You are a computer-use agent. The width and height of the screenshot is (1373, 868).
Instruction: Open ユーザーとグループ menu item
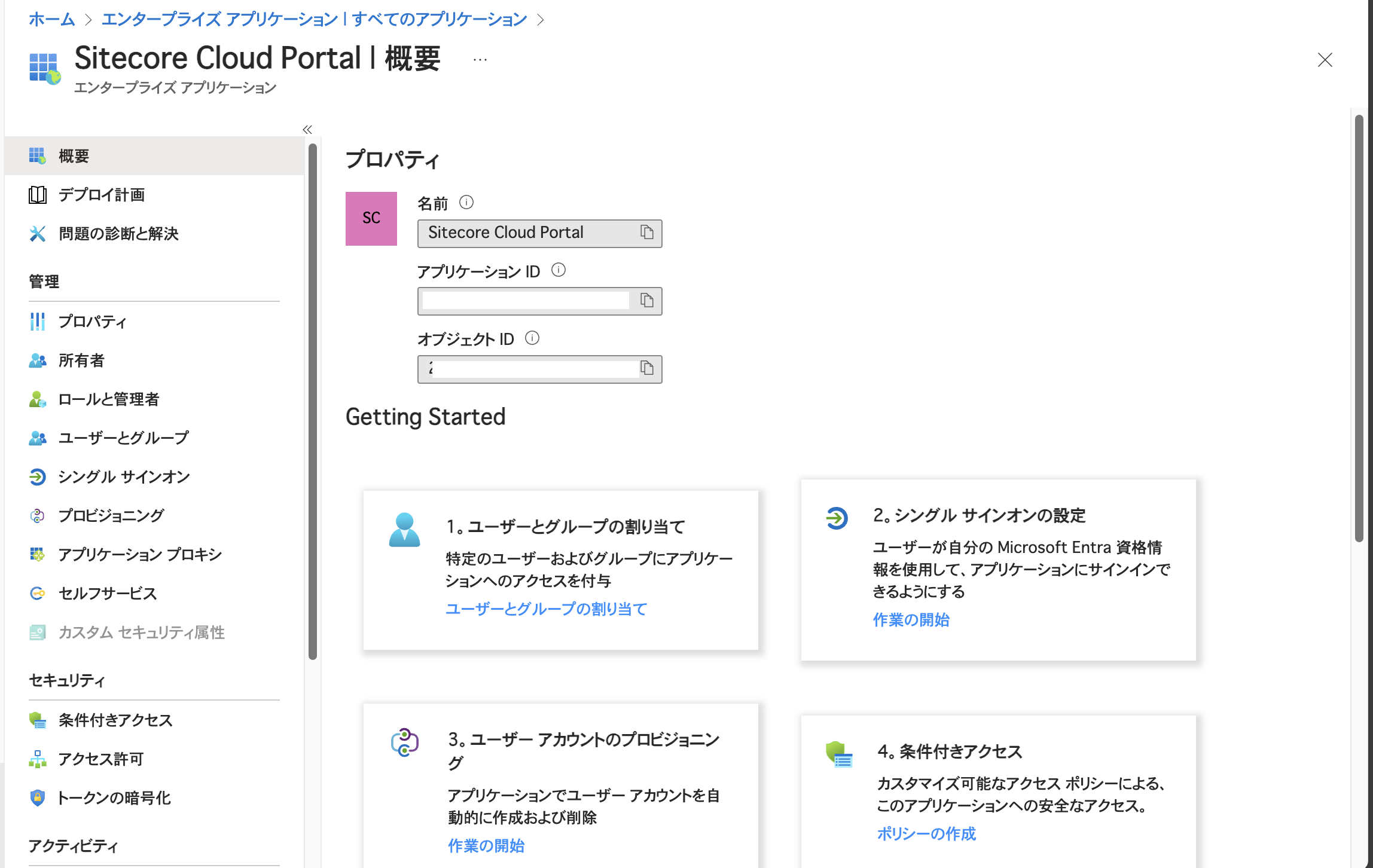(x=154, y=438)
